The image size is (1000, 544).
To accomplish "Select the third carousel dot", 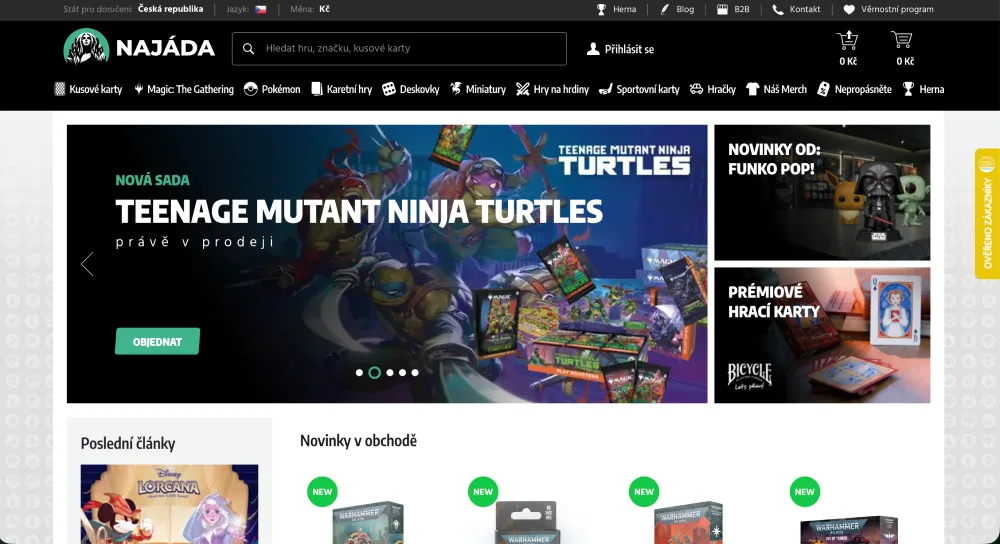I will click(390, 372).
